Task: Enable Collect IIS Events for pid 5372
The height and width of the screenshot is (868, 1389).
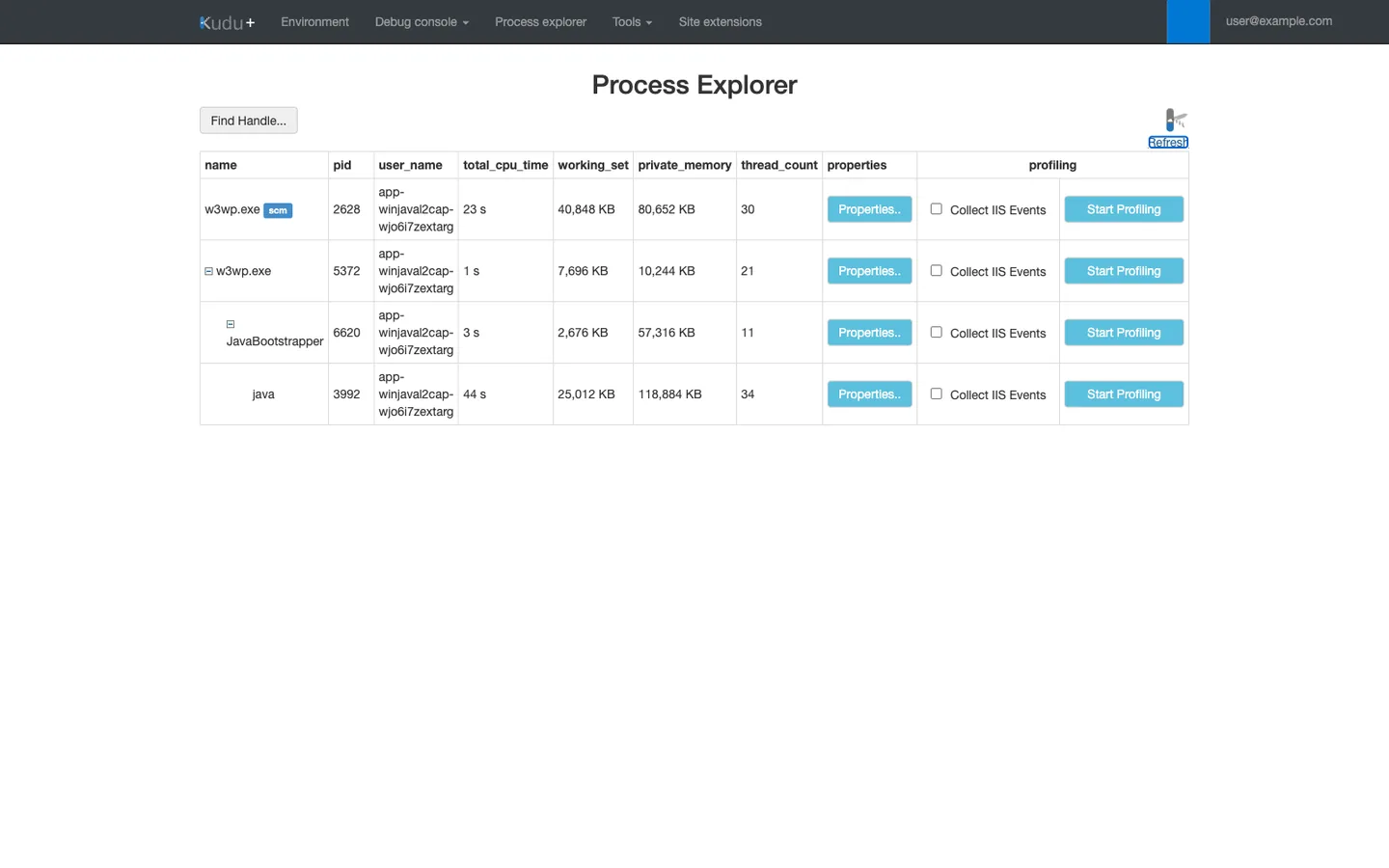Action: click(x=936, y=270)
